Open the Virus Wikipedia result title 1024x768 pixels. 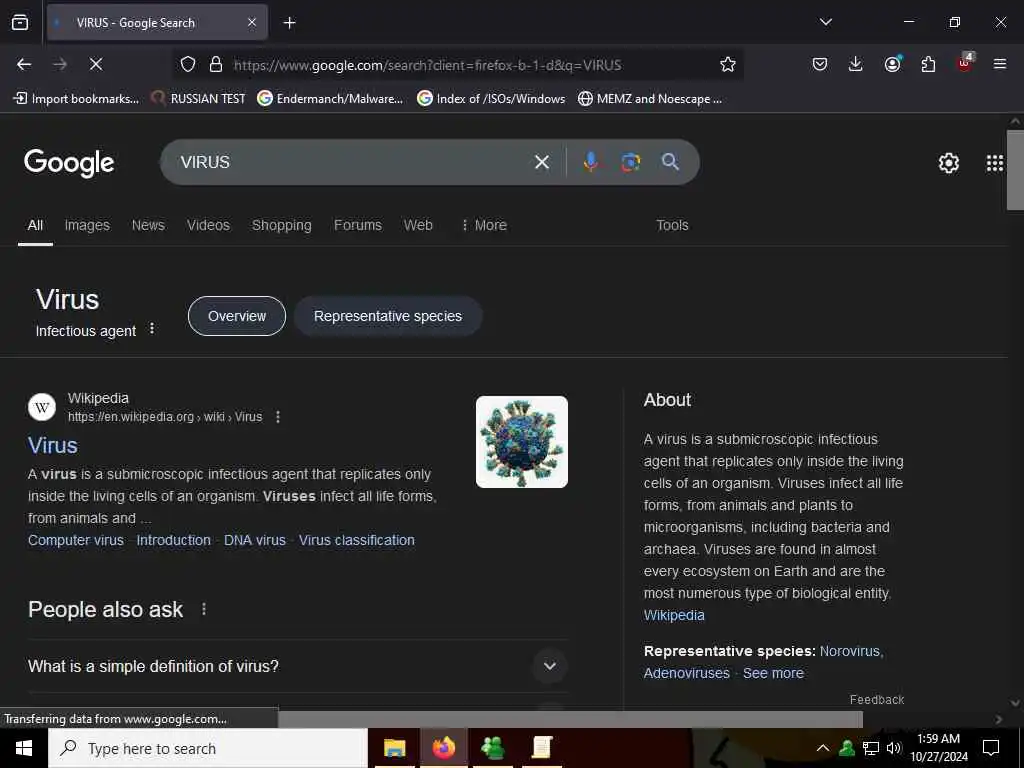click(x=53, y=445)
